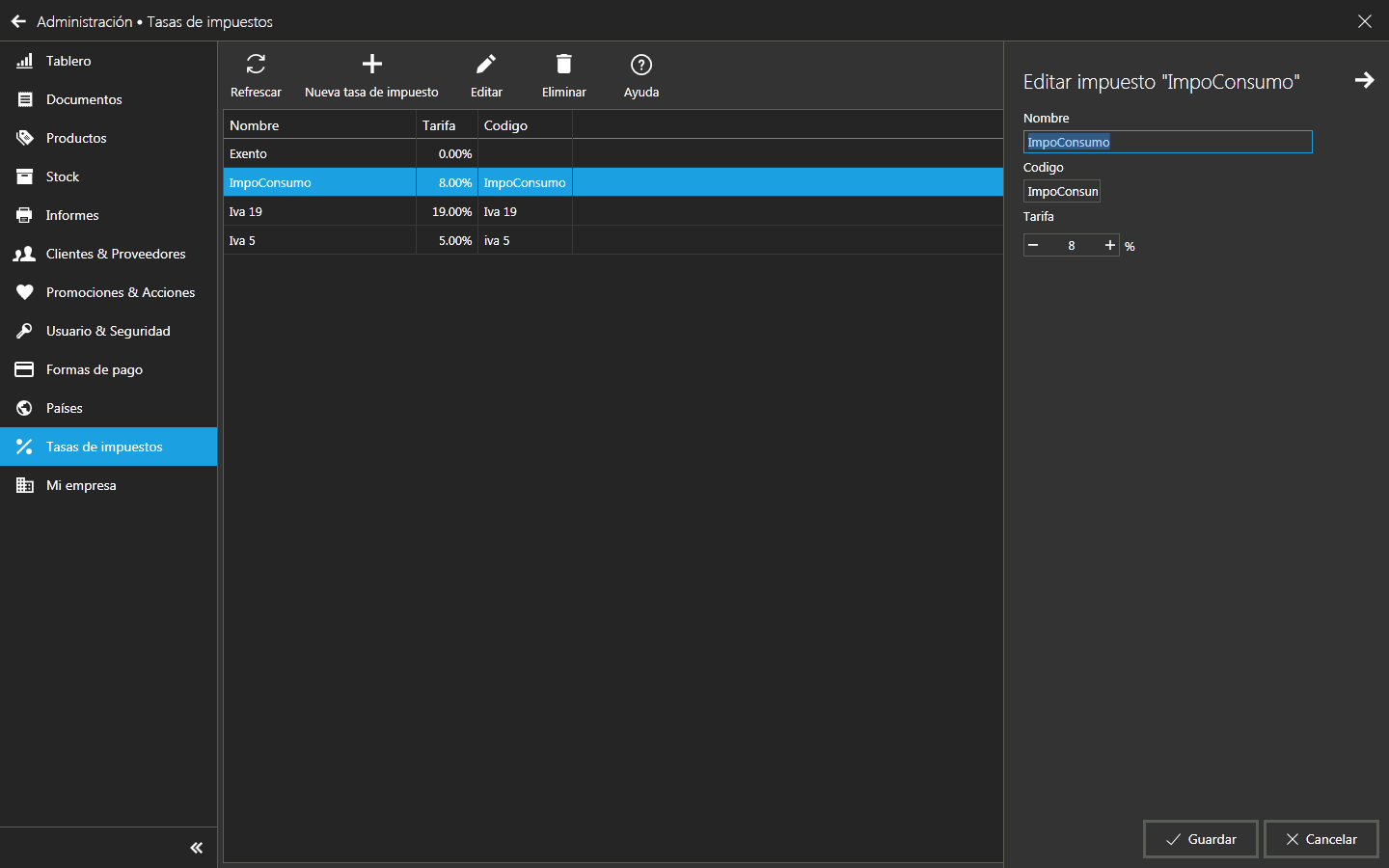Go to Mi empresa section
The width and height of the screenshot is (1389, 868).
(x=81, y=485)
